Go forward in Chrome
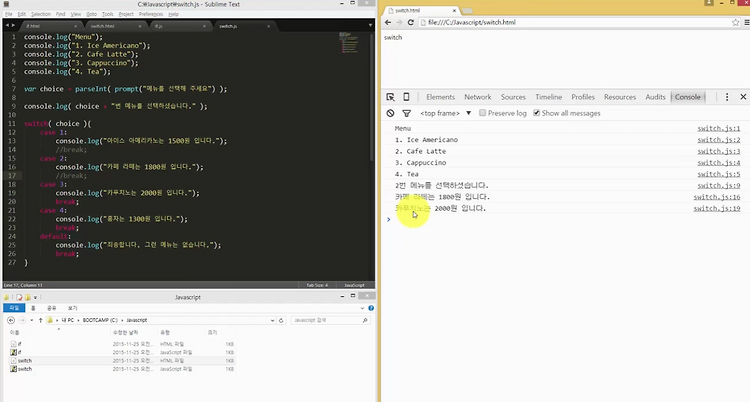The height and width of the screenshot is (402, 750). click(399, 22)
